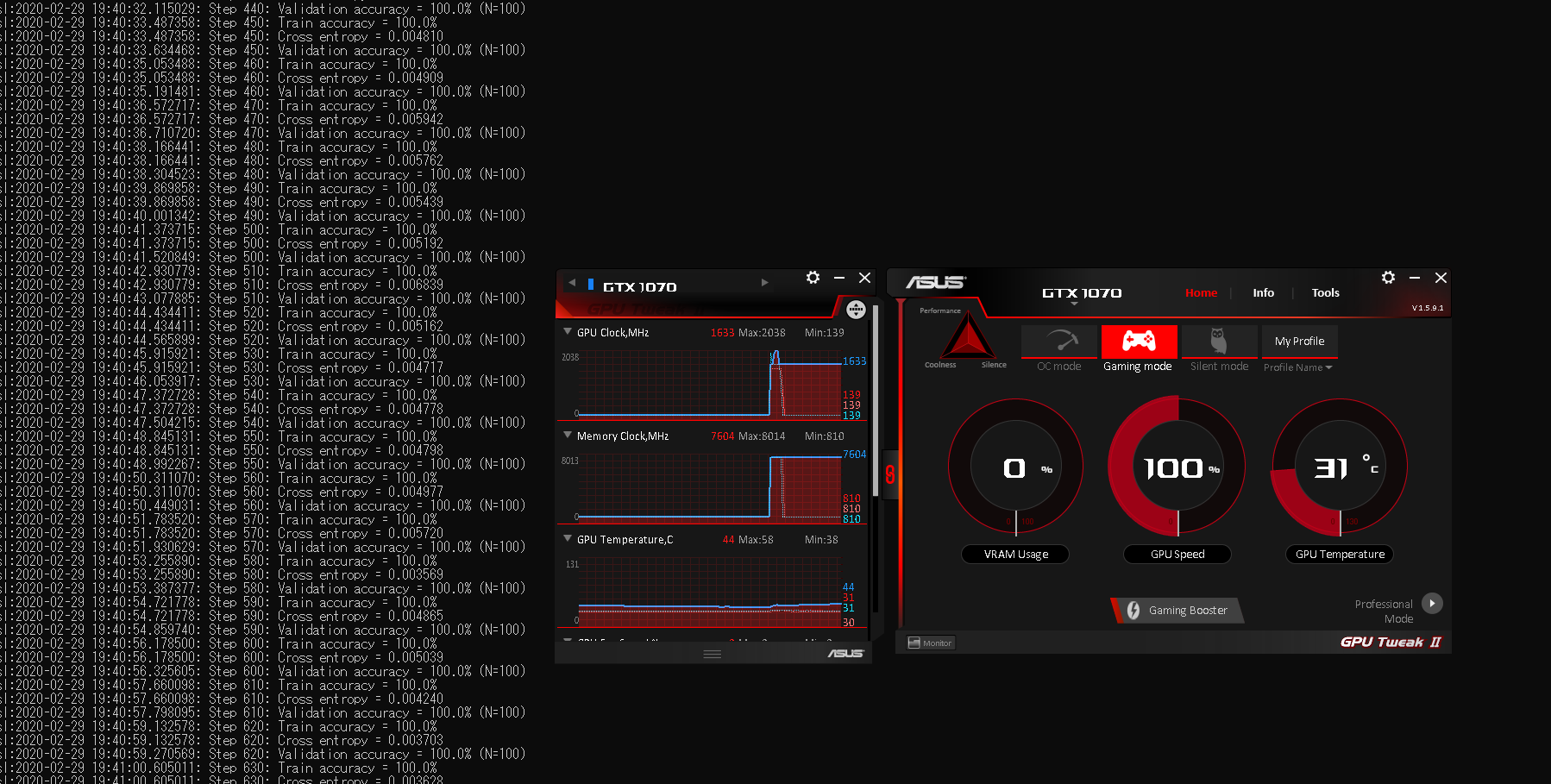Collapse the GPU Clock,MHz graph section
Image resolution: width=1551 pixels, height=784 pixels.
[x=568, y=331]
